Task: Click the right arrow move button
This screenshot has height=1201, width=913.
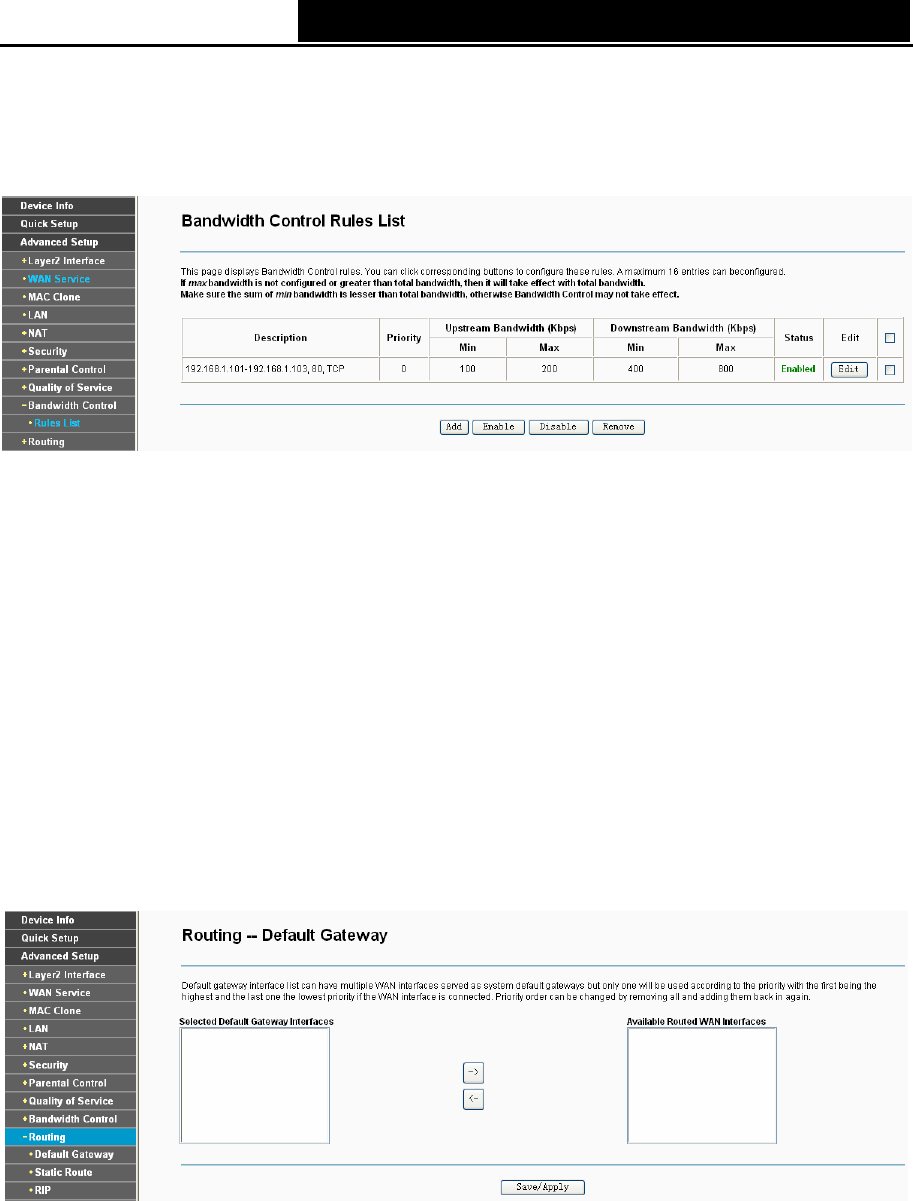Action: tap(473, 1072)
